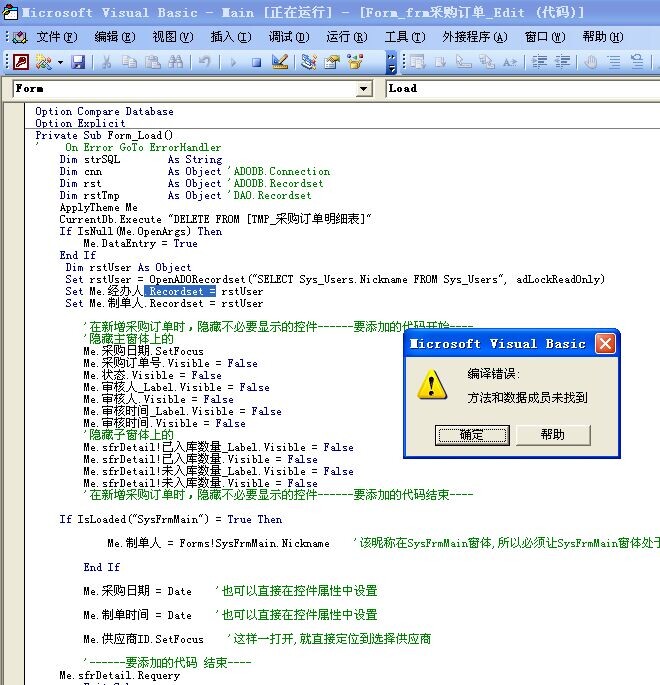The width and height of the screenshot is (660, 685).
Task: Open the 外接程序(A) menu
Action: click(475, 37)
